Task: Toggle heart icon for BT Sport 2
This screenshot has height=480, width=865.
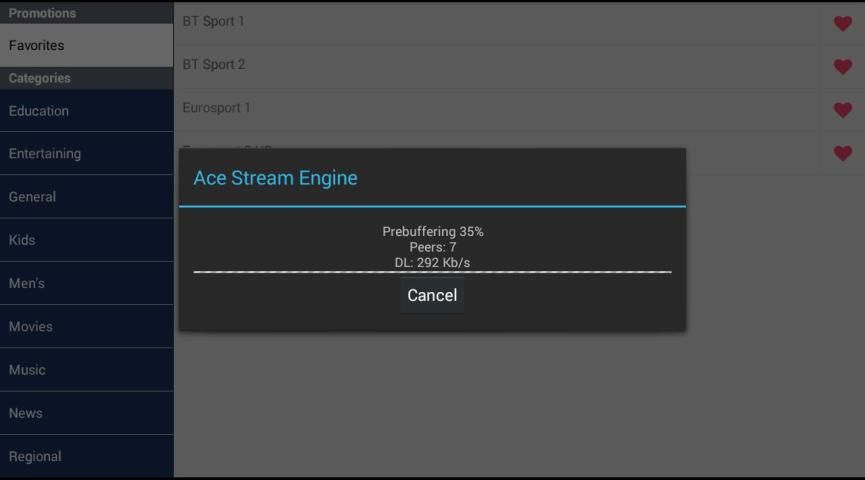Action: tap(843, 67)
